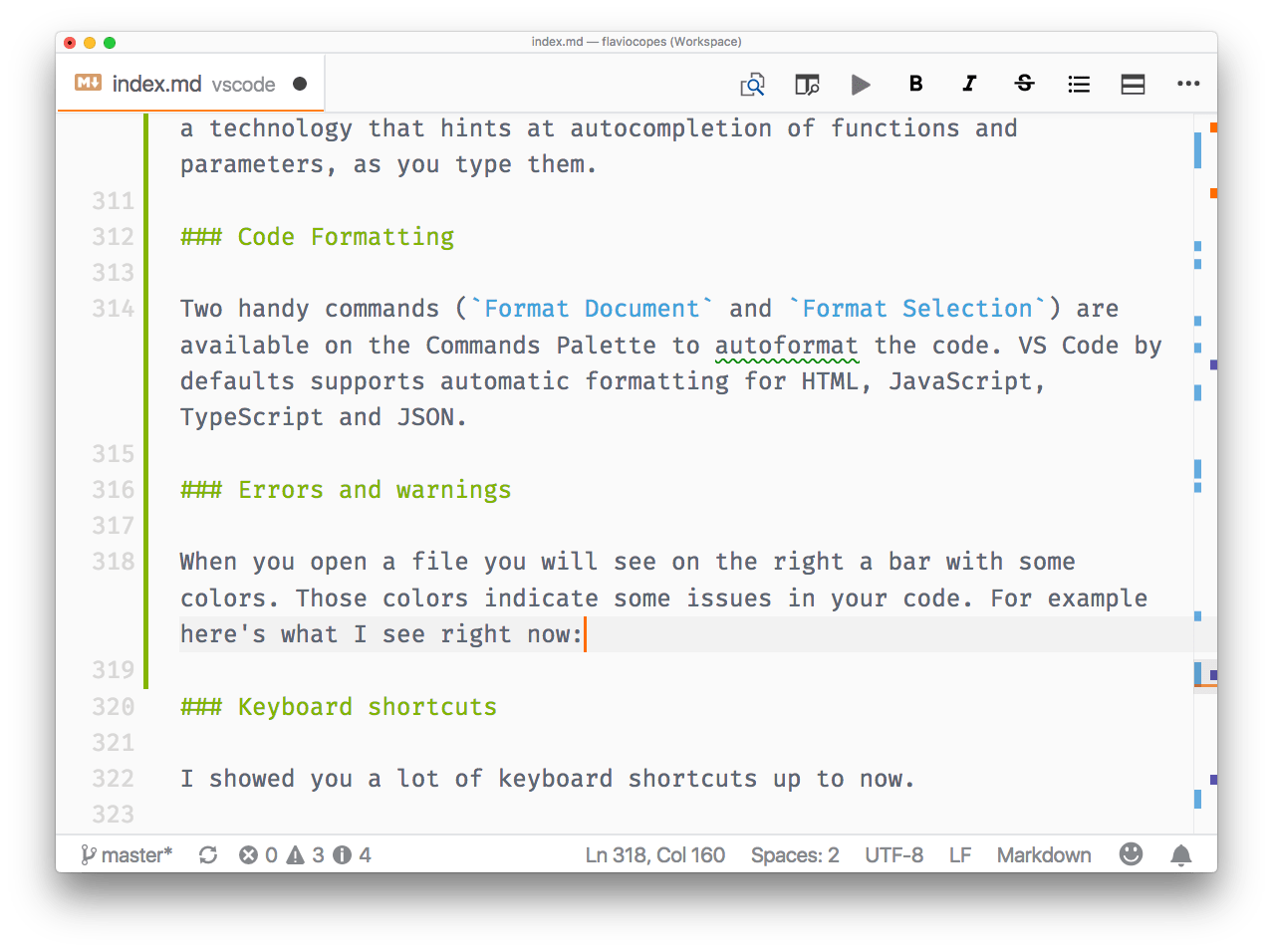Click the run play icon in toolbar
Image resolution: width=1273 pixels, height=952 pixels.
pyautogui.click(x=861, y=85)
